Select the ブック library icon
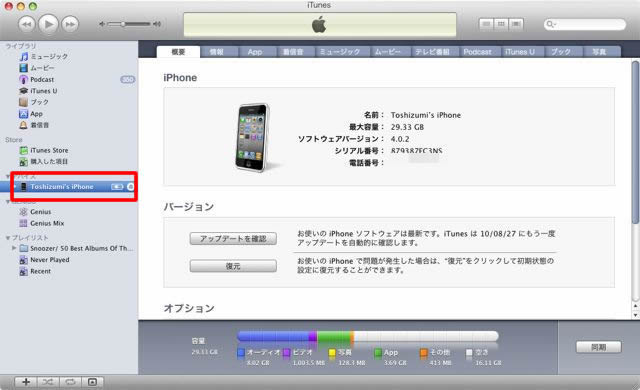This screenshot has width=640, height=390. [24, 102]
